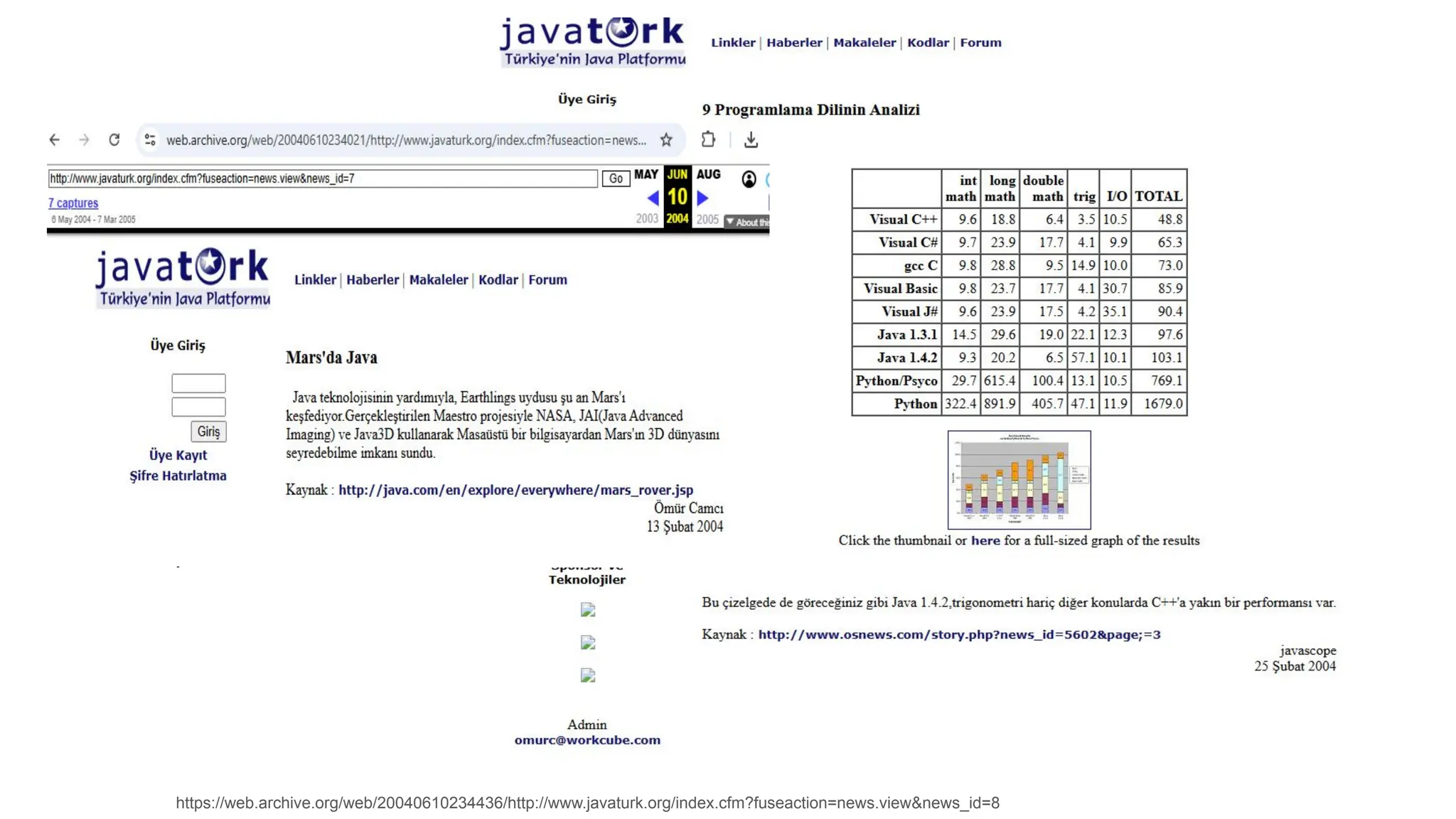Select year 2005 in Wayback timeline

coord(707,219)
